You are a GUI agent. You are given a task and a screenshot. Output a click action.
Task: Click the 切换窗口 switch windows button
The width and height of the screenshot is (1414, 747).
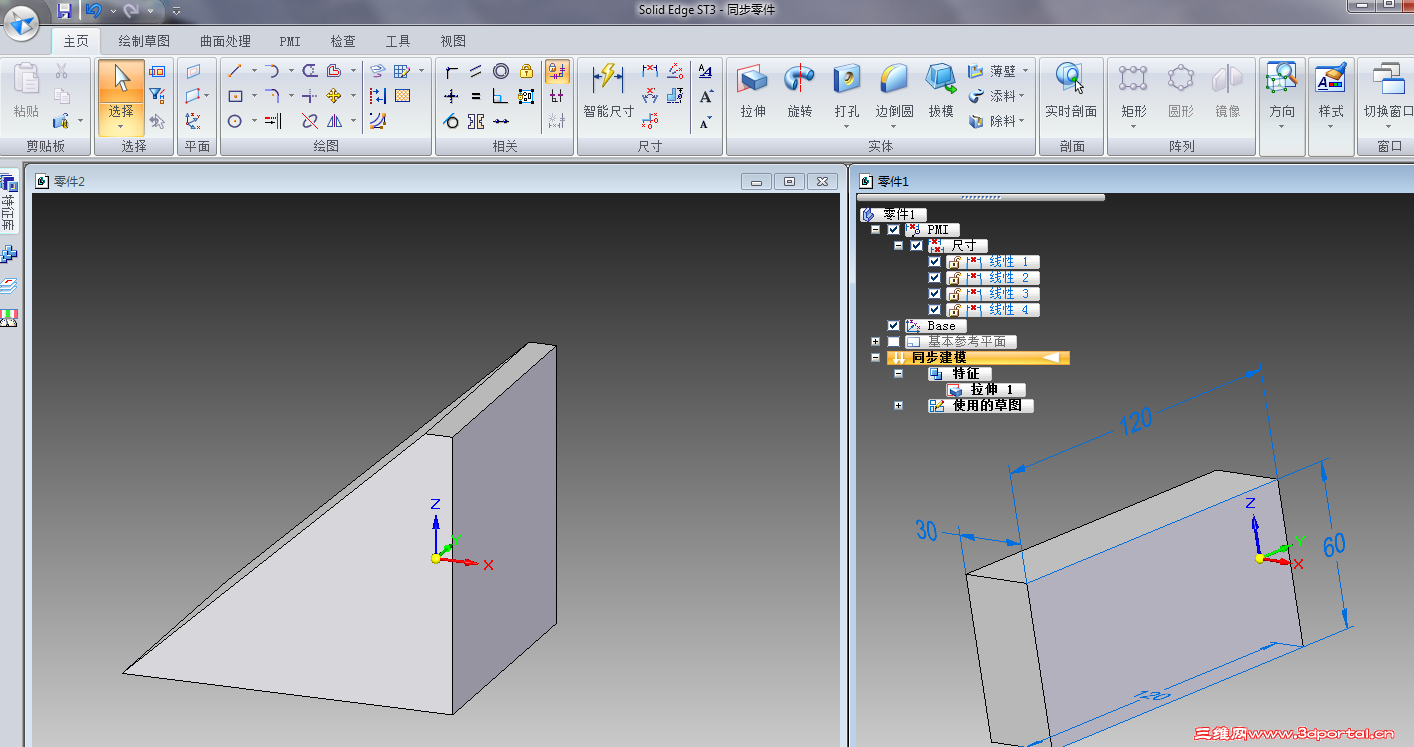[1388, 96]
